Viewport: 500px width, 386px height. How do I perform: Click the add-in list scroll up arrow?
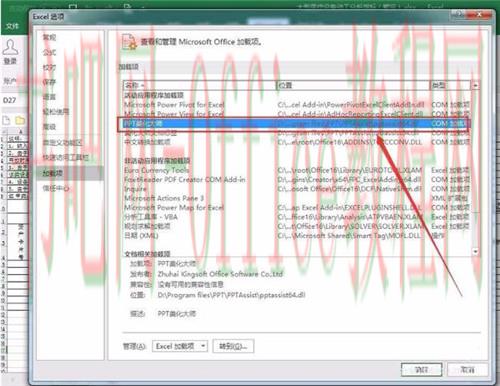point(476,86)
